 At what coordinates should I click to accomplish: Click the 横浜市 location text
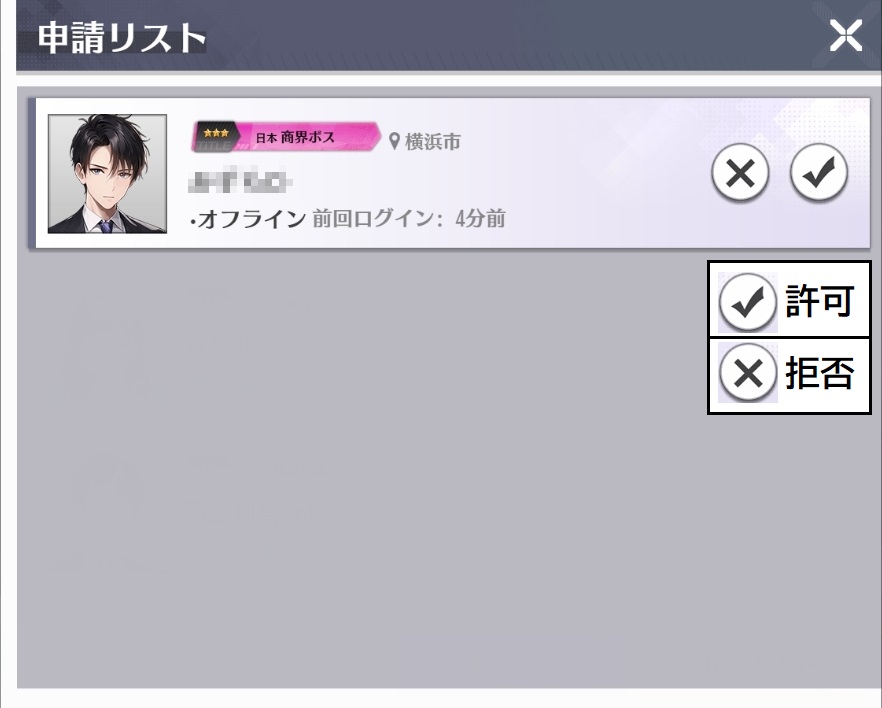(x=433, y=141)
